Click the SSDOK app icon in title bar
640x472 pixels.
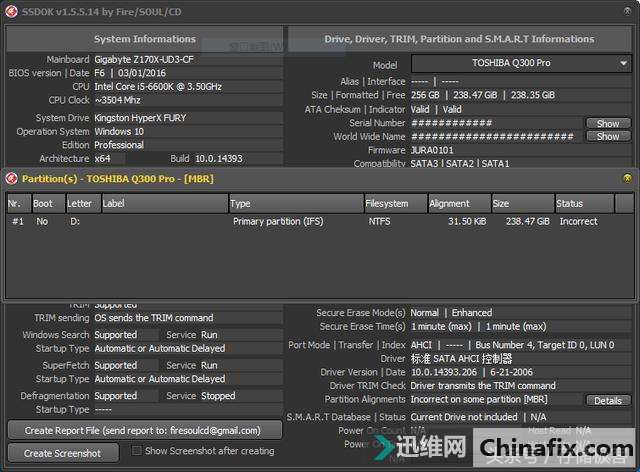pos(11,11)
